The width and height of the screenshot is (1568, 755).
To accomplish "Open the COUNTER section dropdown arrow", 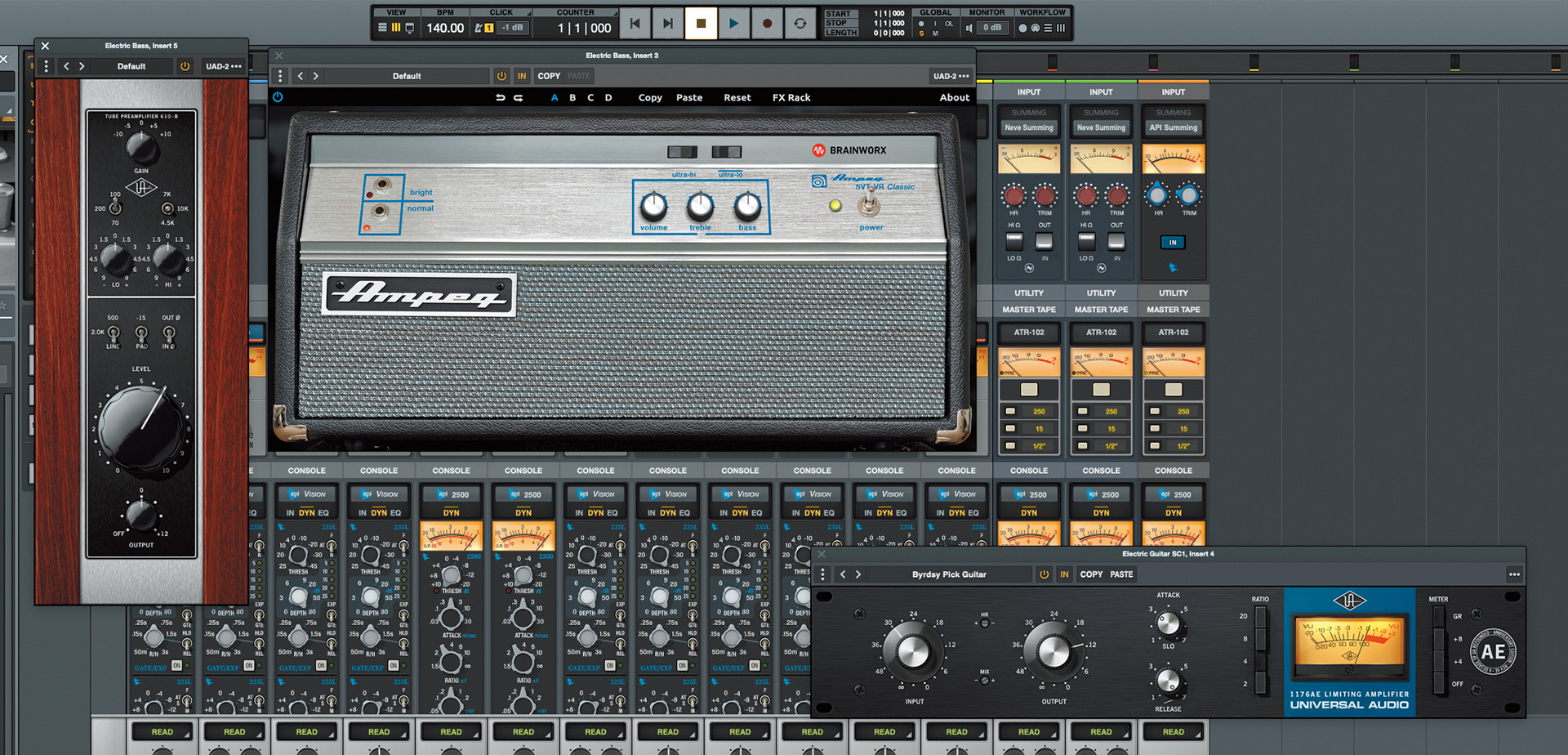I will coord(614,13).
